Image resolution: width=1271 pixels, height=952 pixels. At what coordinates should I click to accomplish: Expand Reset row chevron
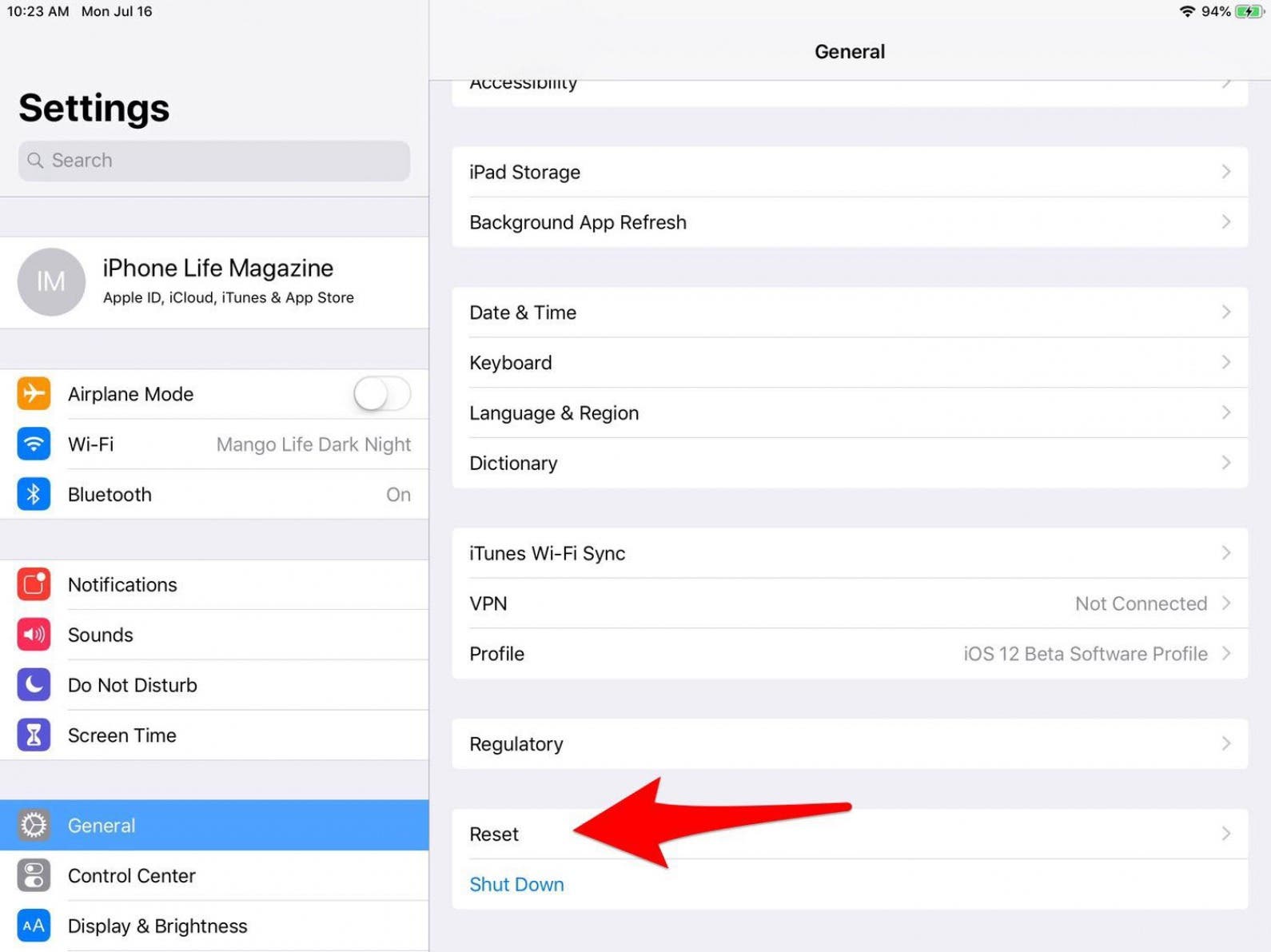click(x=1226, y=834)
